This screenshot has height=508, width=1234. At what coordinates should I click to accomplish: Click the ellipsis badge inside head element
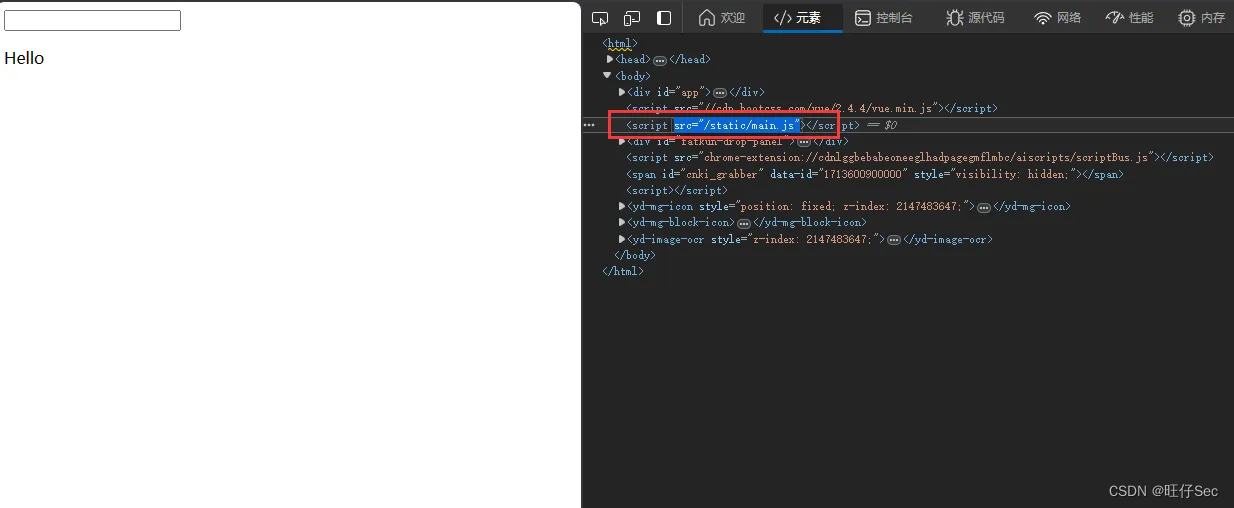point(660,60)
